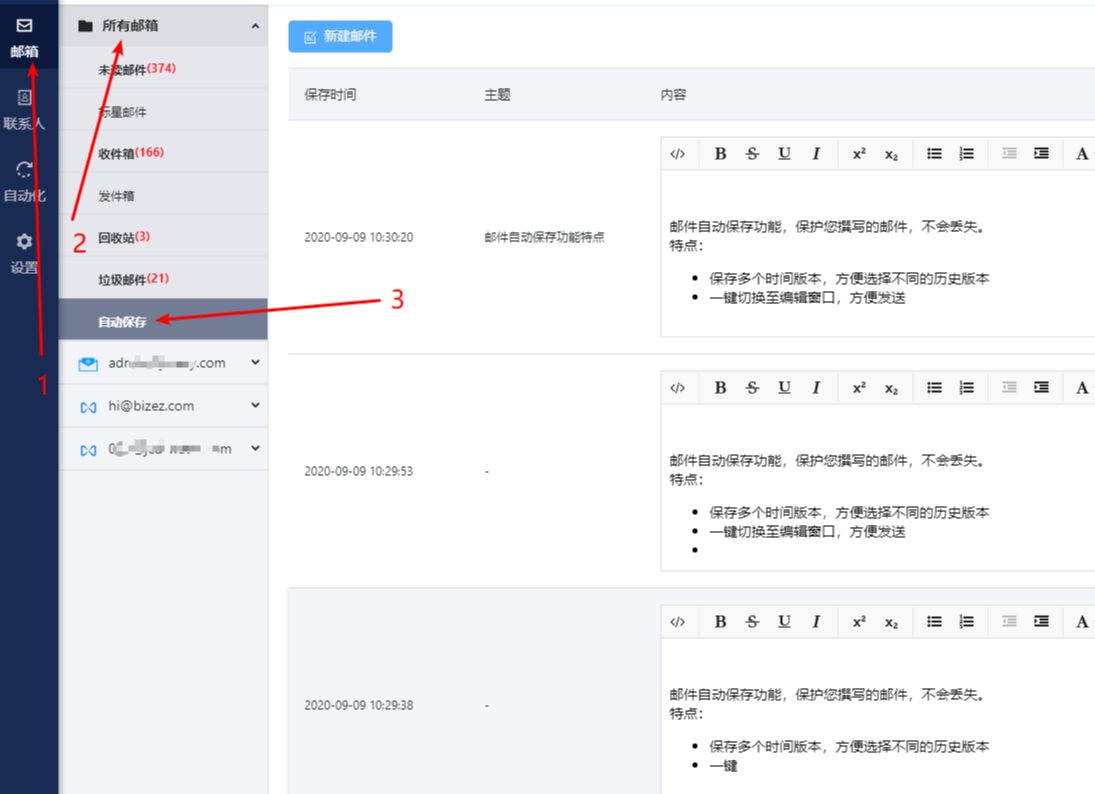Select the 自动保存 folder
The width and height of the screenshot is (1095, 794).
coord(122,322)
